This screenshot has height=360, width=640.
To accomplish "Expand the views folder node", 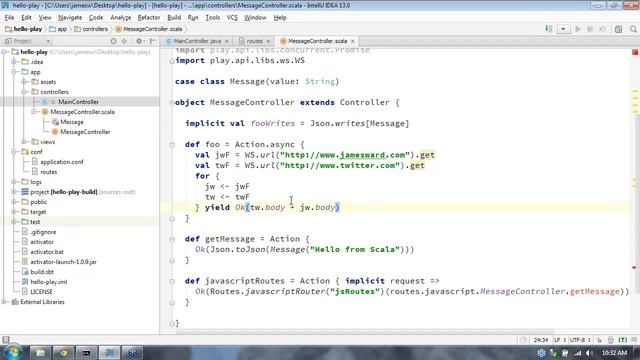I will coord(24,142).
